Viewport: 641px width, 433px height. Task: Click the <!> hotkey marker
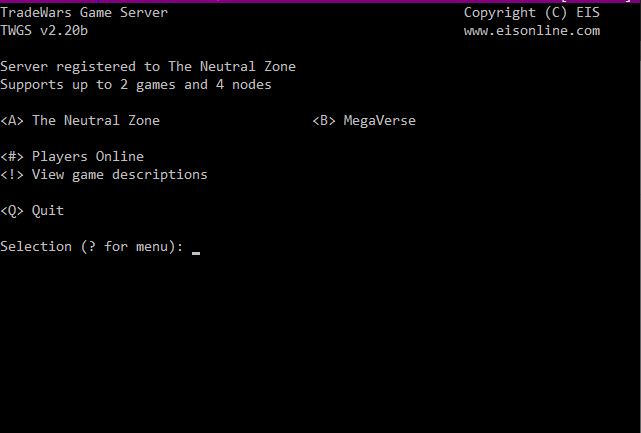(12, 175)
